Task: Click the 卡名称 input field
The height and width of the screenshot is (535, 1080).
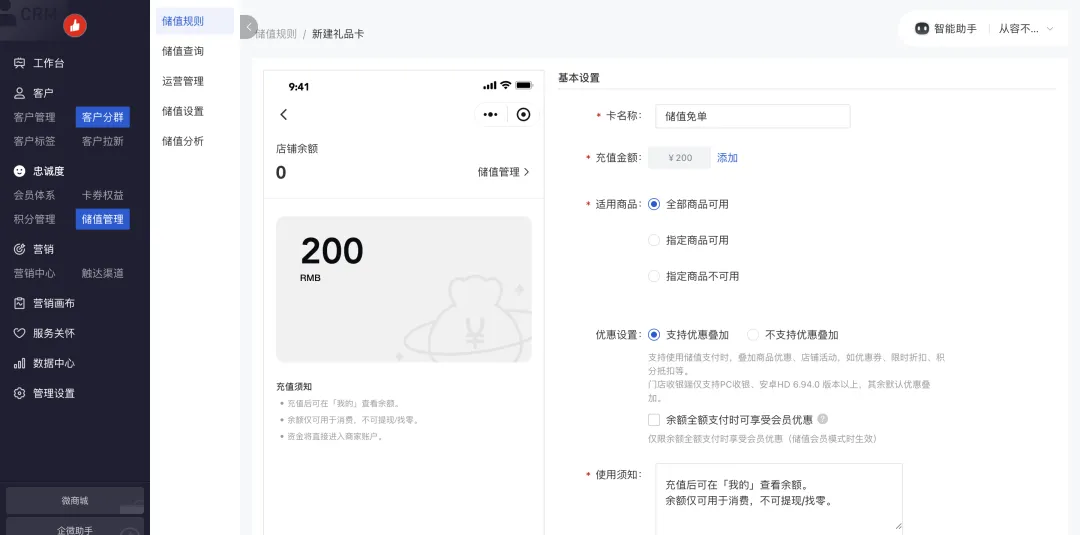Action: click(x=752, y=117)
